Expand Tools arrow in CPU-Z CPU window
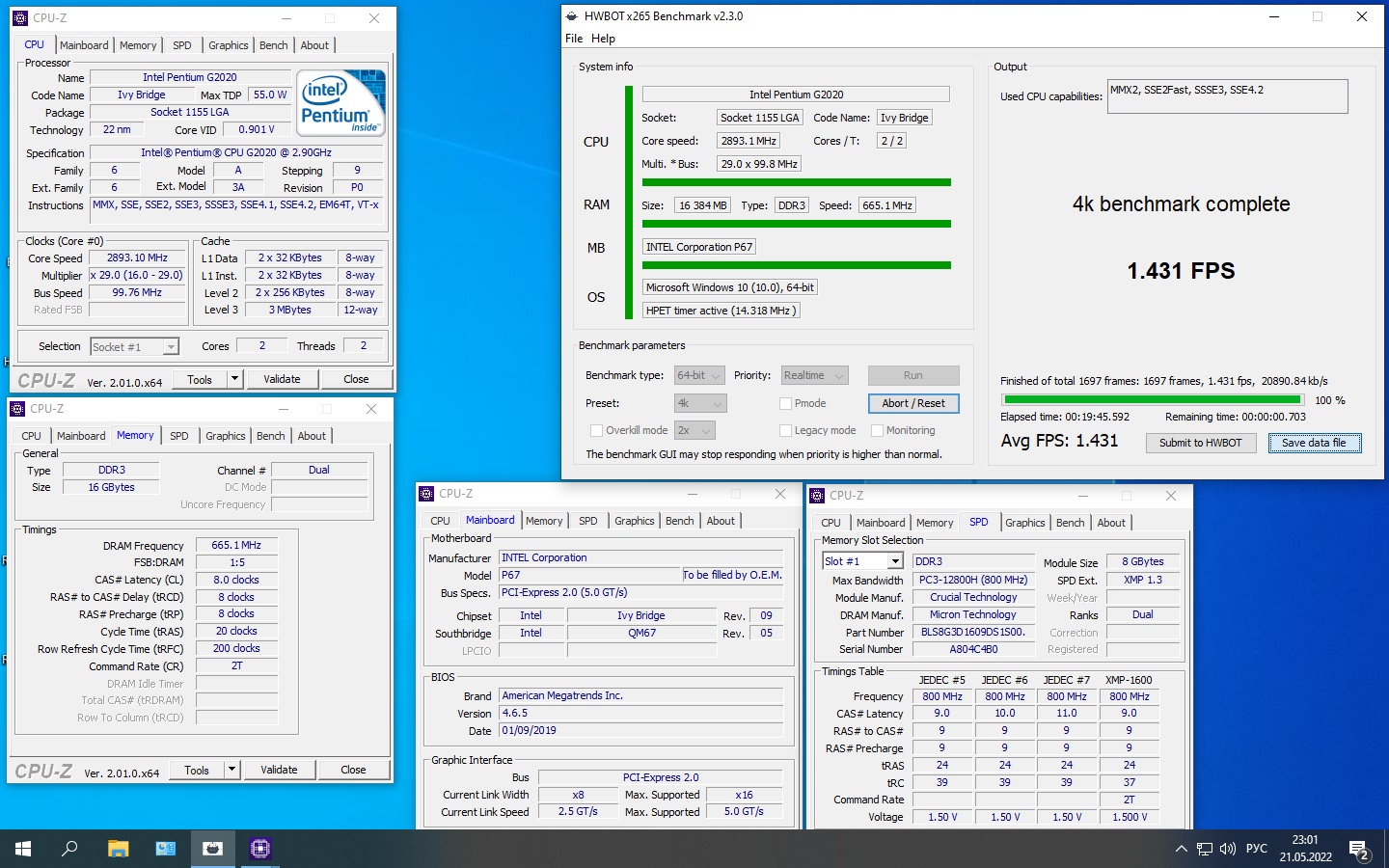 [234, 379]
